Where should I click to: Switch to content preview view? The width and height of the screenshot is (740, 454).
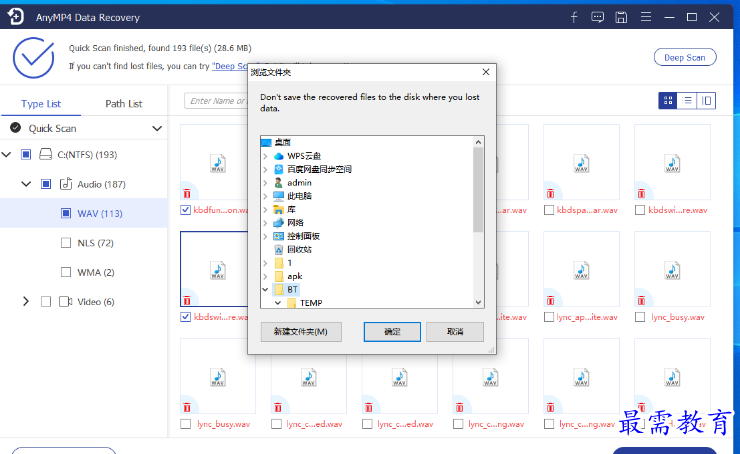(x=706, y=101)
